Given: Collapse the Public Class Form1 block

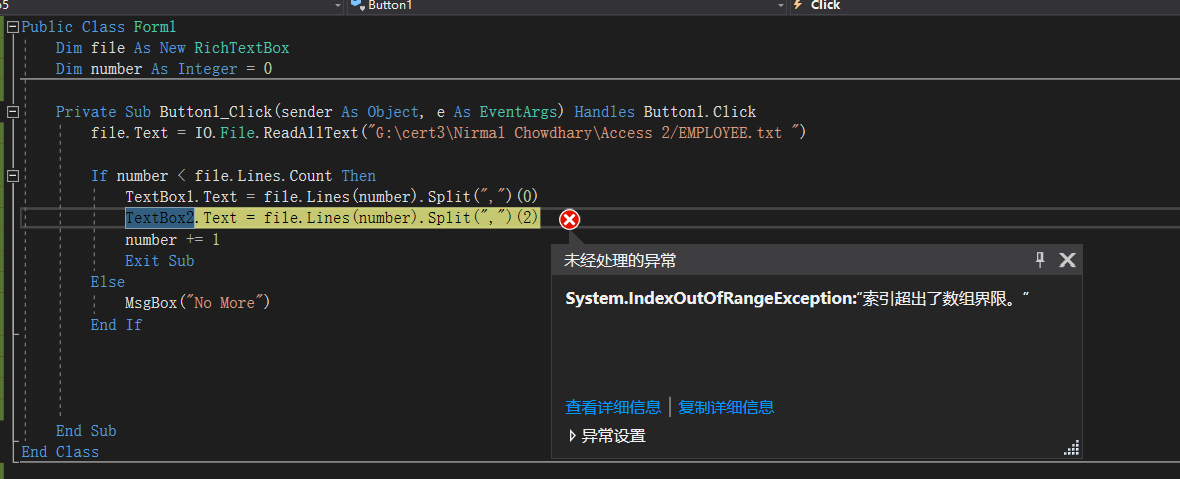Looking at the screenshot, I should pos(12,27).
